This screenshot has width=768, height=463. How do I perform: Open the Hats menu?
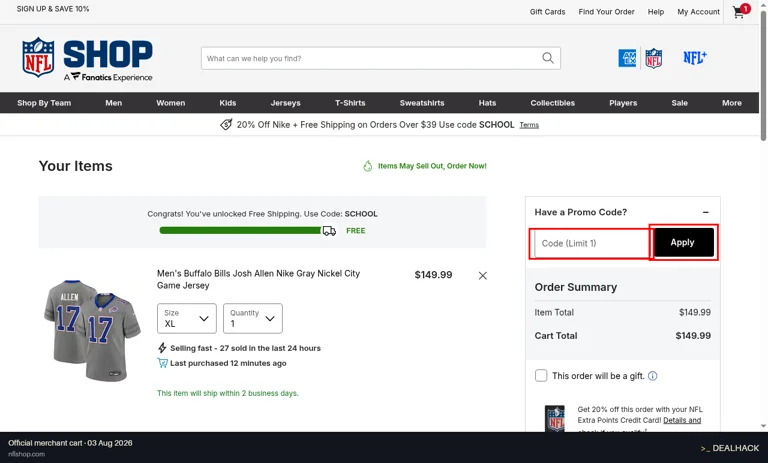487,103
